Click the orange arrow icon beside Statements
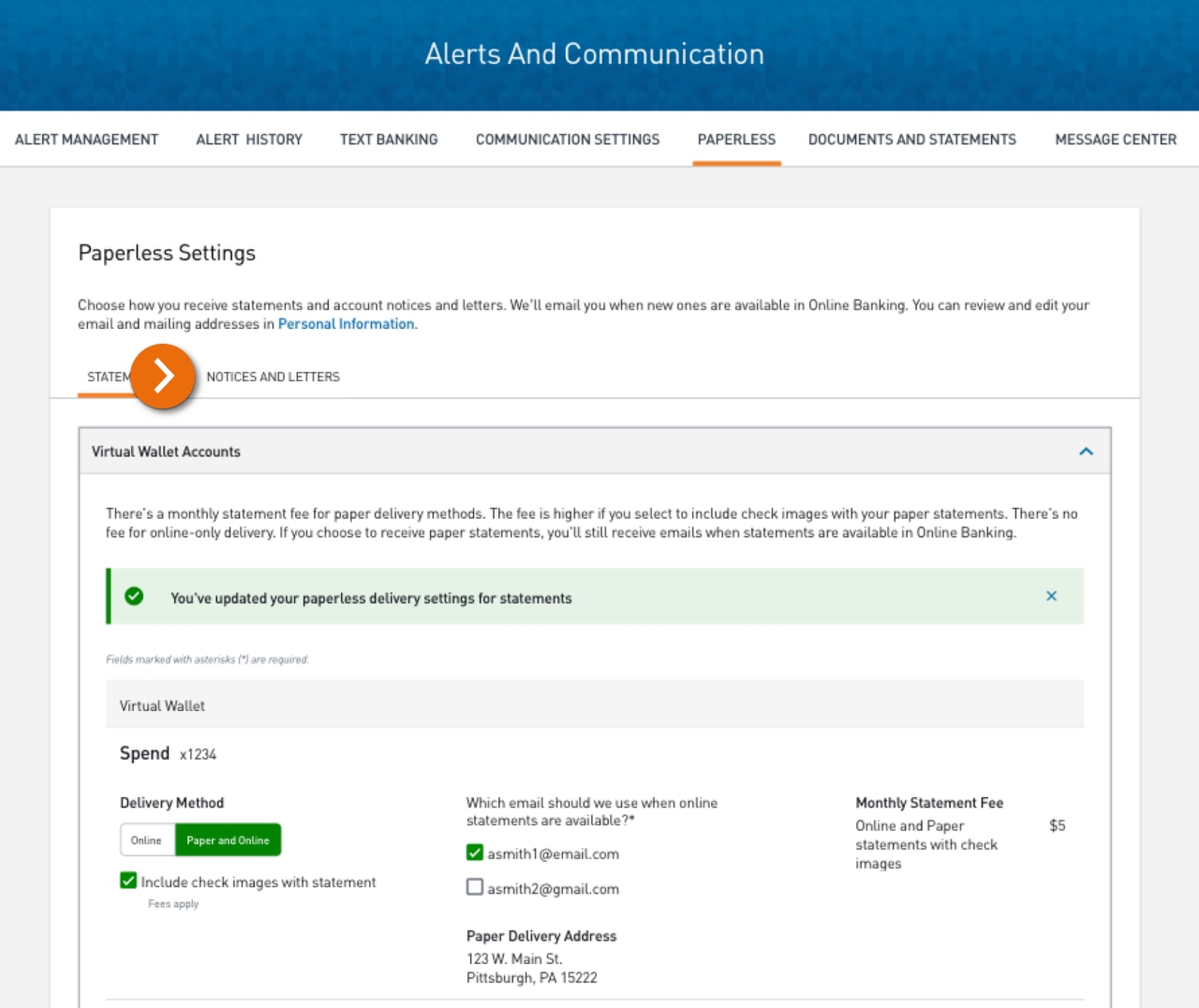 pos(163,376)
